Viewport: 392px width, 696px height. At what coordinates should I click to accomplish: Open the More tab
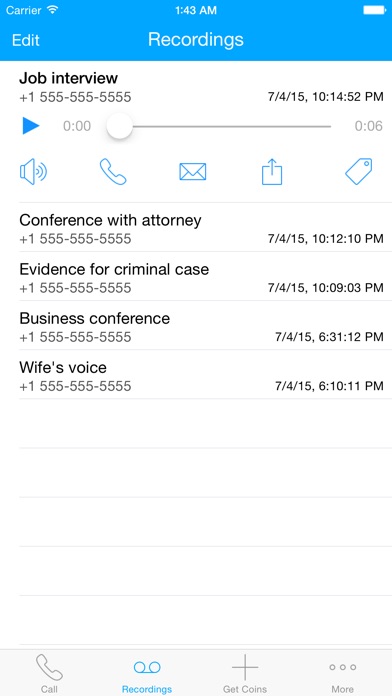click(343, 673)
